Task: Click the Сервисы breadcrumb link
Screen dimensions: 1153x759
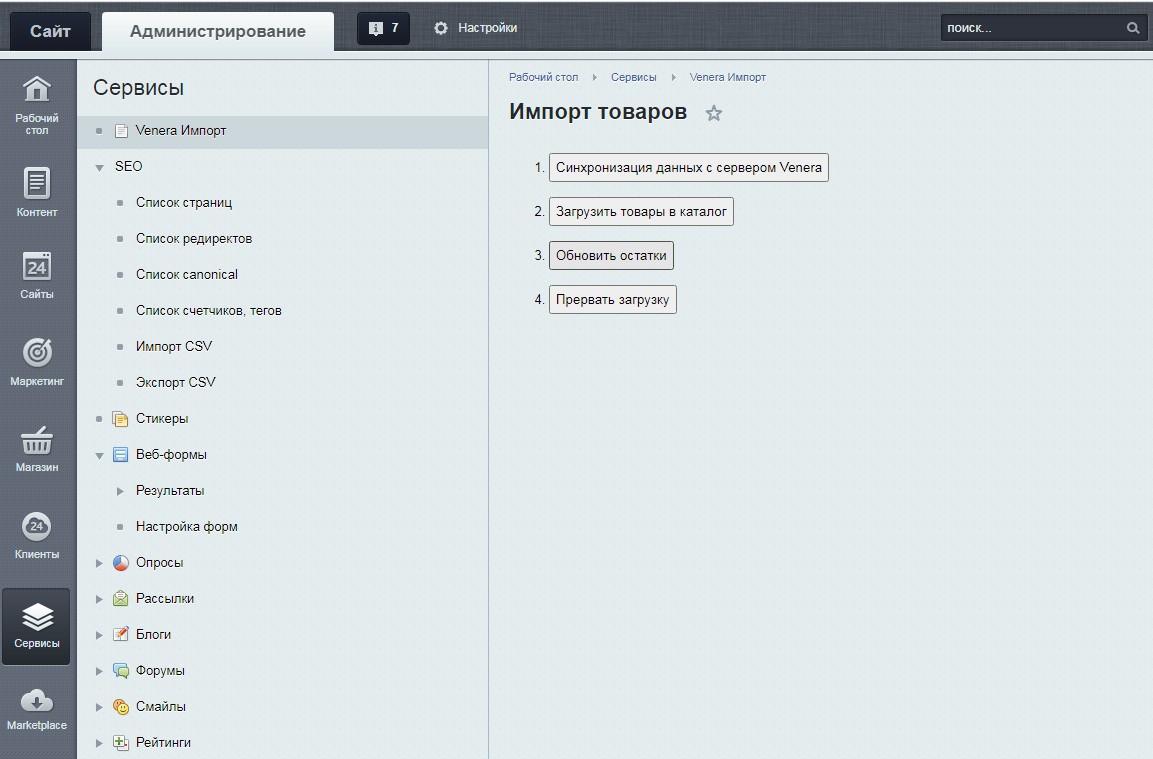Action: [x=633, y=77]
